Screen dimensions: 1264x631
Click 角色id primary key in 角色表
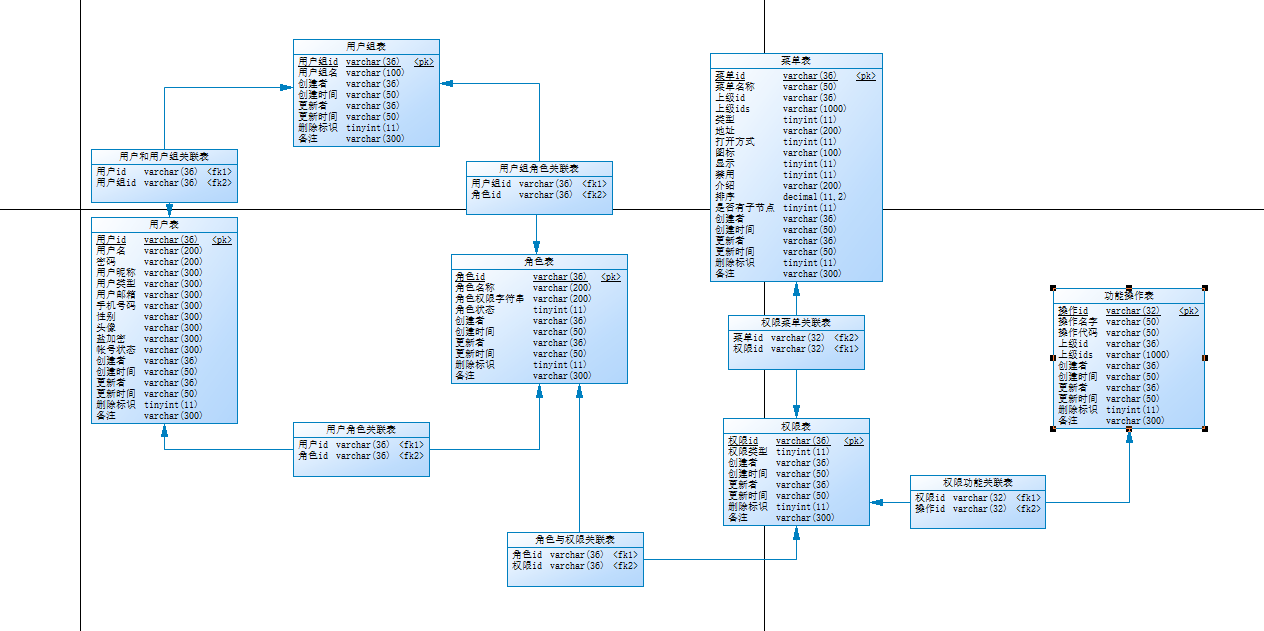click(x=539, y=277)
